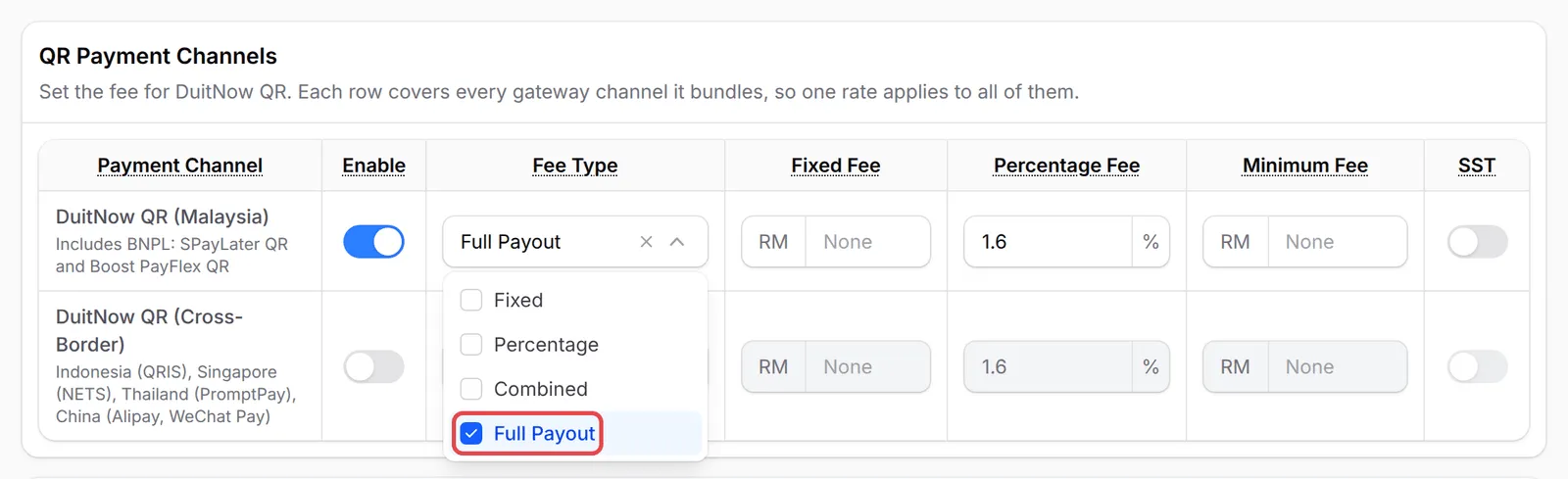Click Minimum Fee field for DuitNow QR (Malaysia)
Image resolution: width=1568 pixels, height=479 pixels.
coord(1337,242)
